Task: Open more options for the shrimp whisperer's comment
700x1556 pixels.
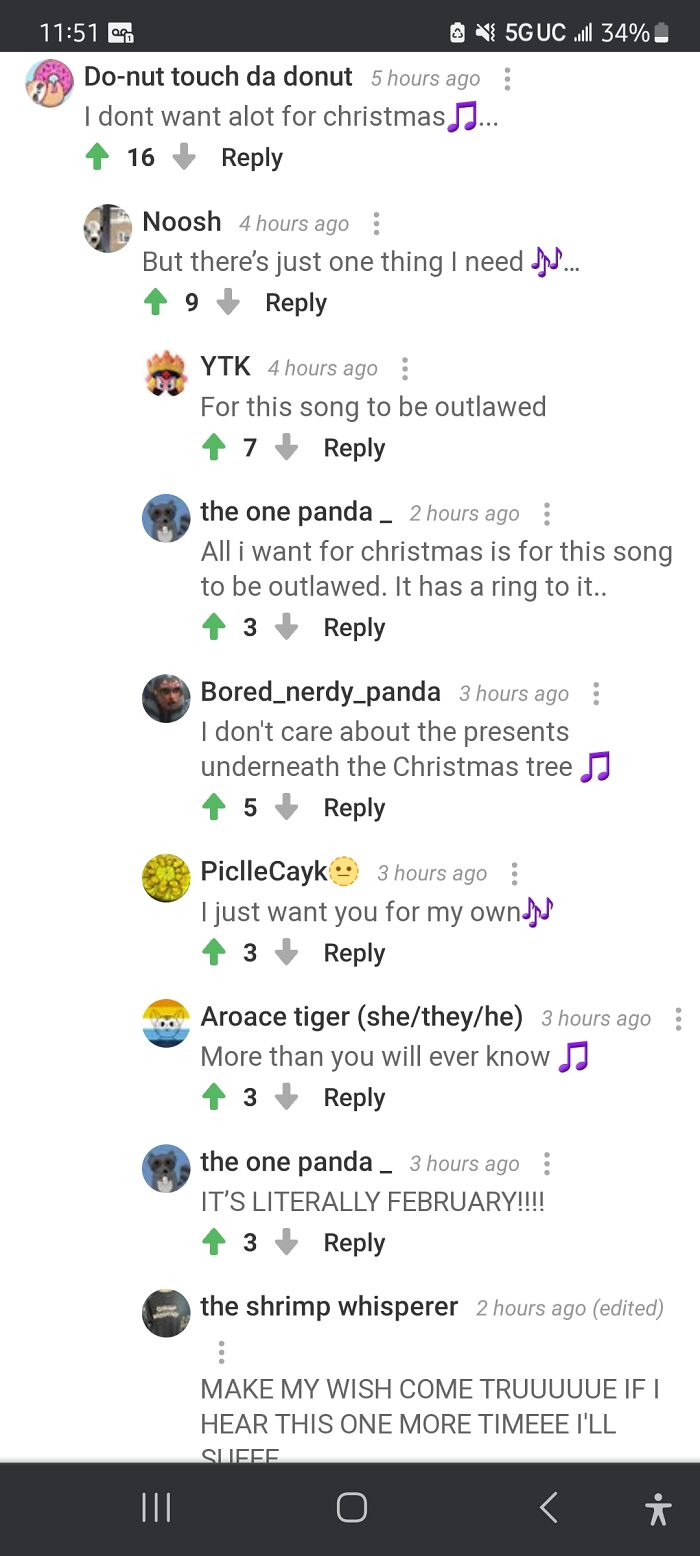Action: click(221, 1353)
